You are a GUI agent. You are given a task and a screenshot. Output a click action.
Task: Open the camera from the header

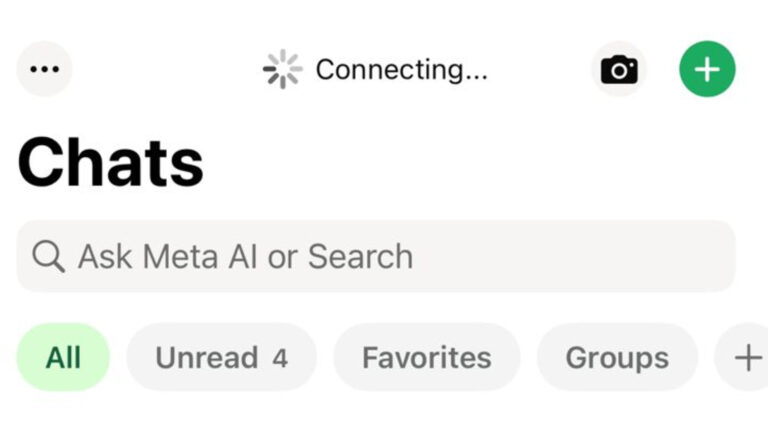[619, 69]
